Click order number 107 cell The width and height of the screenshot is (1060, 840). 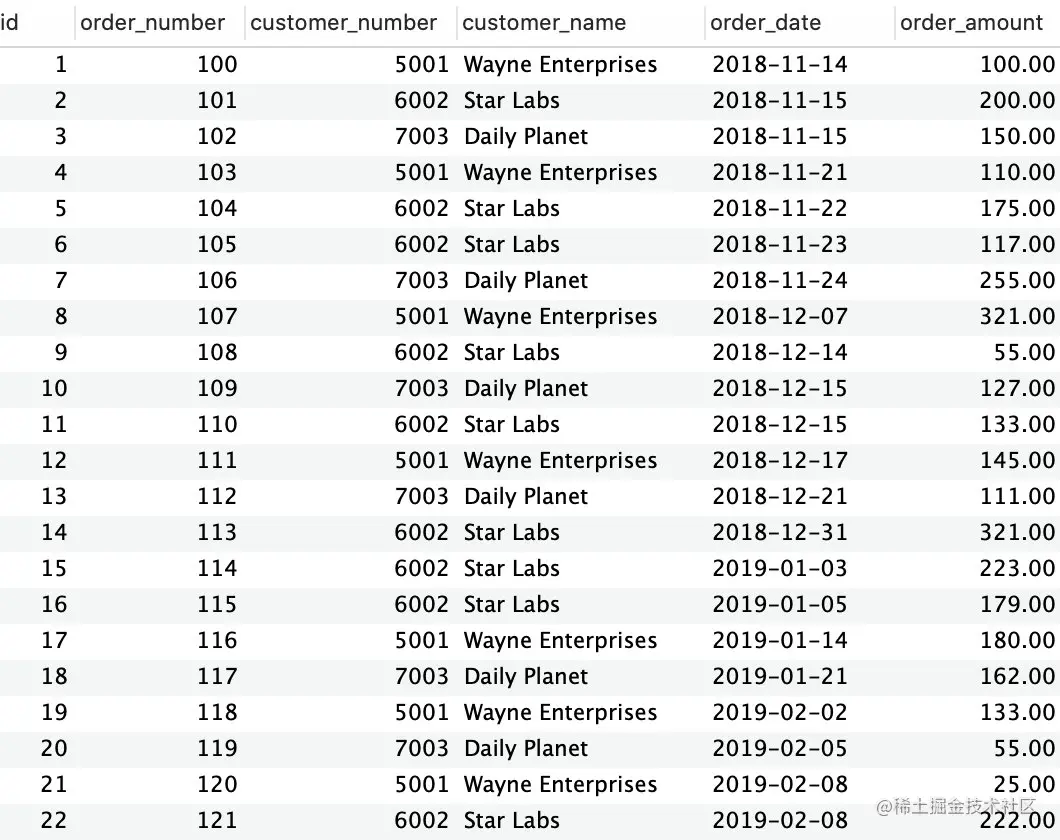click(217, 316)
